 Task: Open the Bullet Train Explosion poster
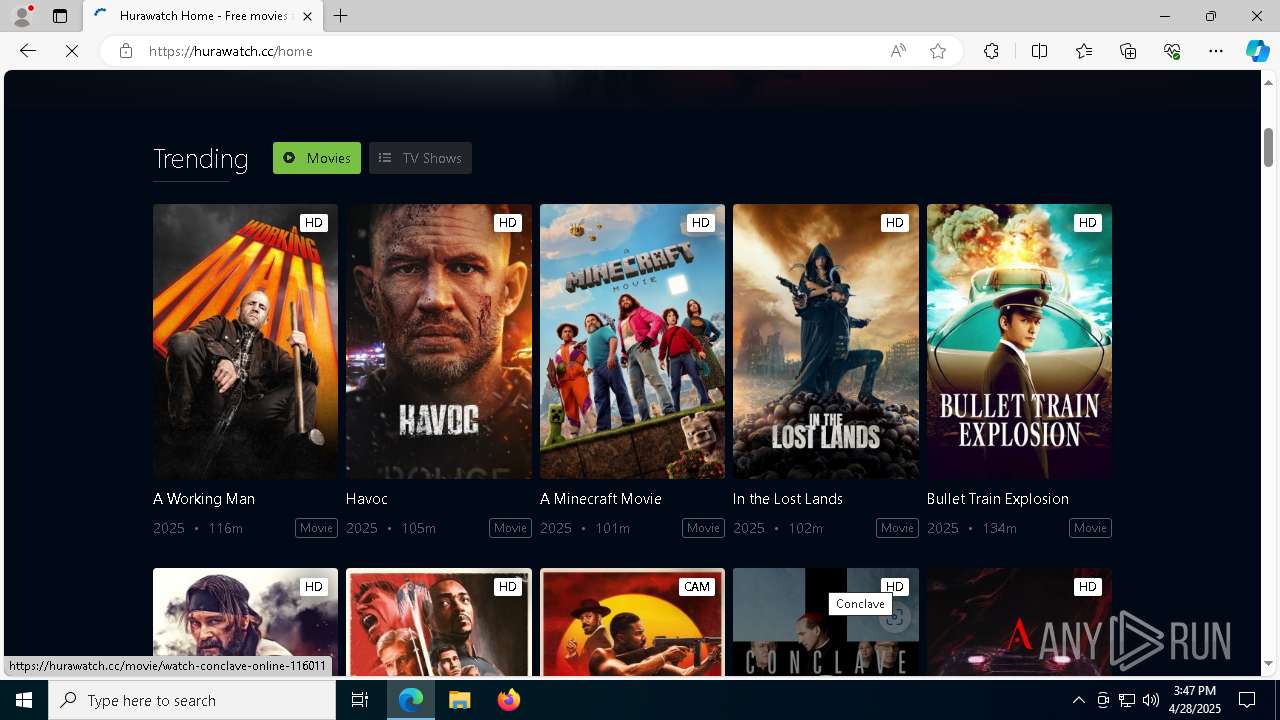[x=1019, y=341]
